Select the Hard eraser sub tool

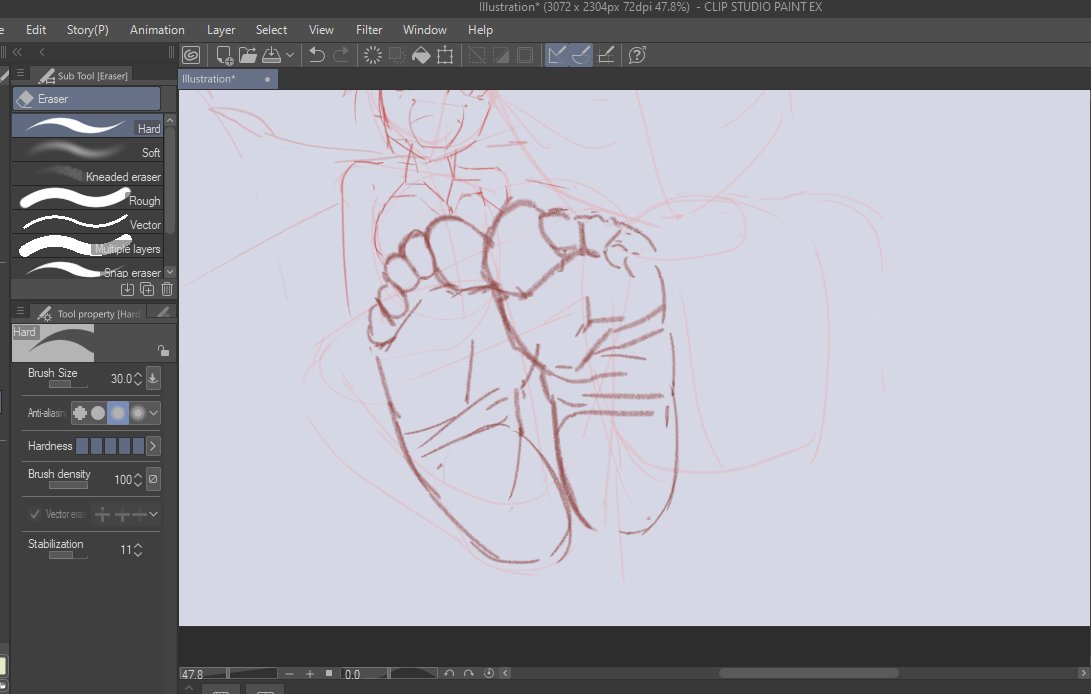pyautogui.click(x=87, y=126)
